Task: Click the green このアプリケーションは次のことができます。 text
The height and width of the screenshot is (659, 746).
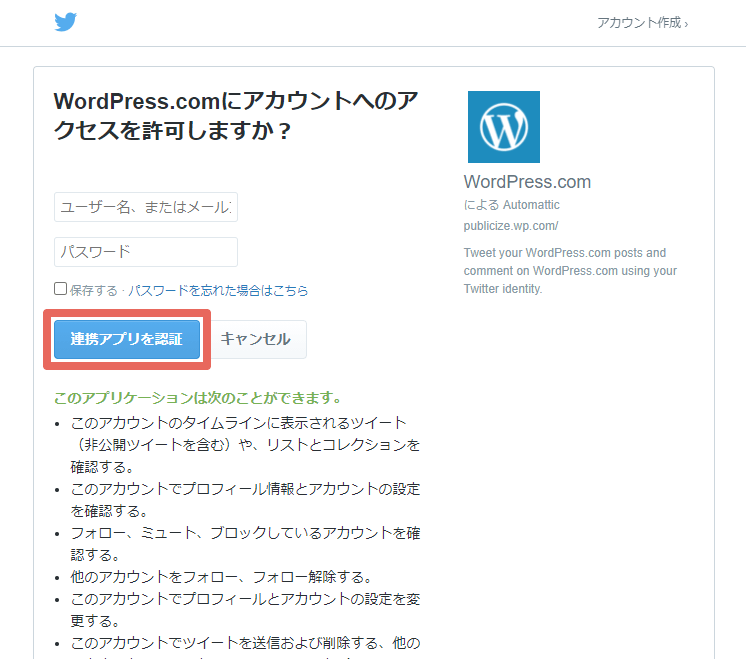Action: point(198,398)
